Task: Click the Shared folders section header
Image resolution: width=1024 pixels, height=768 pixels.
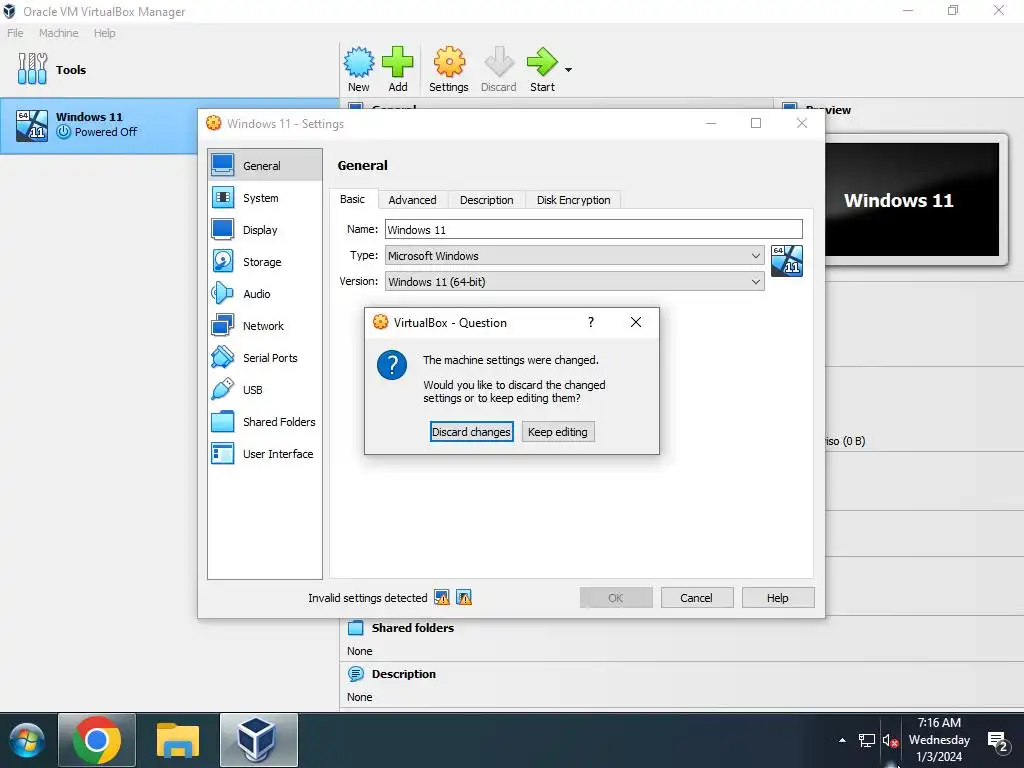Action: 413,628
